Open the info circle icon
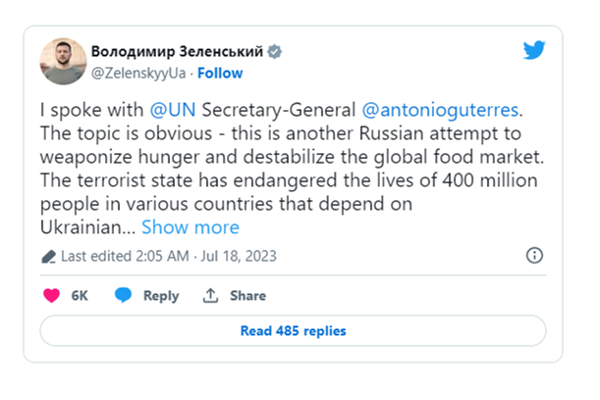This screenshot has height=400, width=600. click(534, 256)
